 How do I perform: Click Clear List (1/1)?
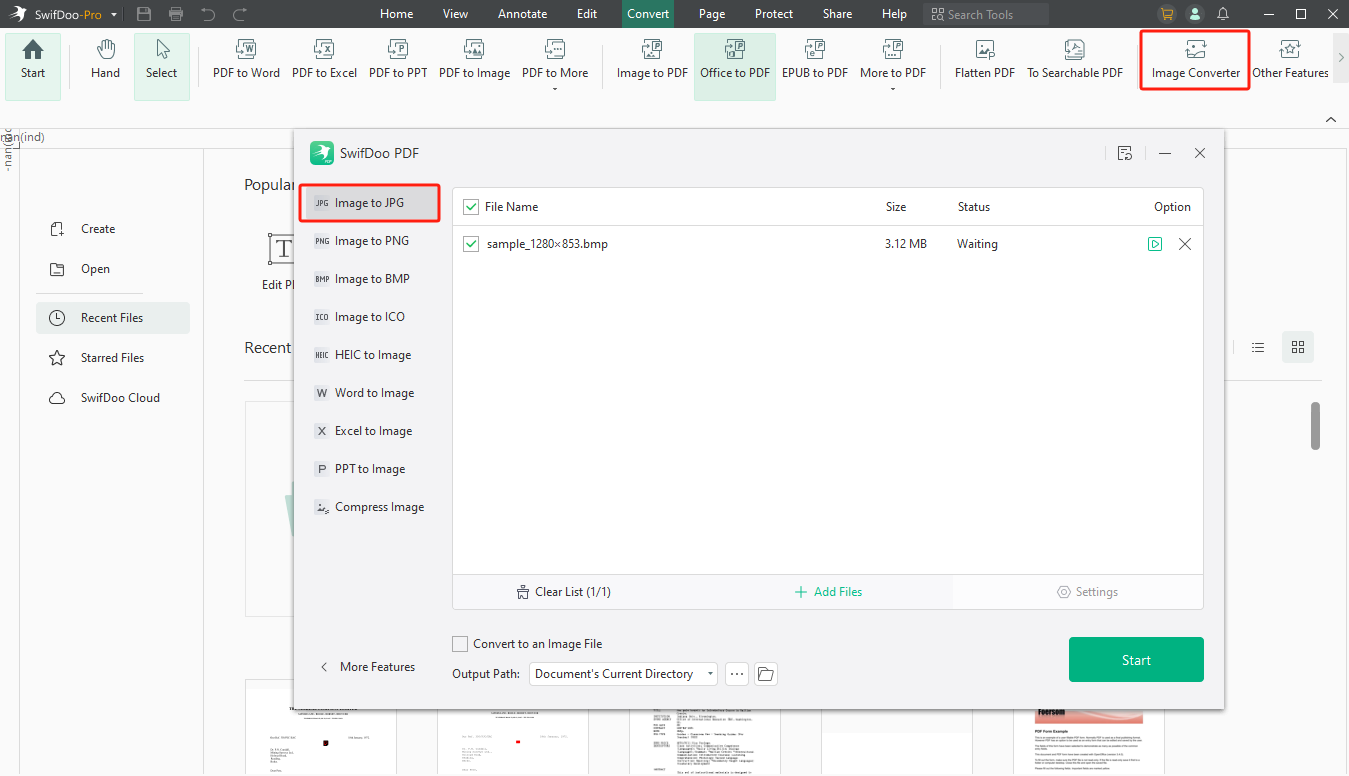(564, 592)
